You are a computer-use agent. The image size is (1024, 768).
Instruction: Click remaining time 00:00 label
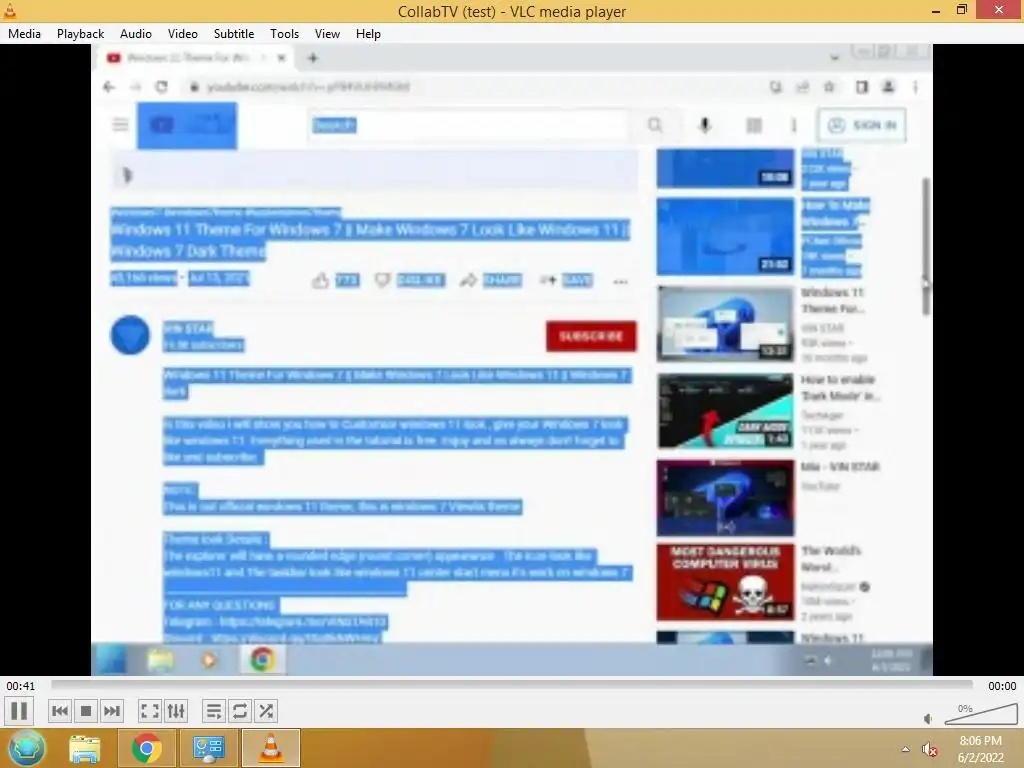point(1002,686)
